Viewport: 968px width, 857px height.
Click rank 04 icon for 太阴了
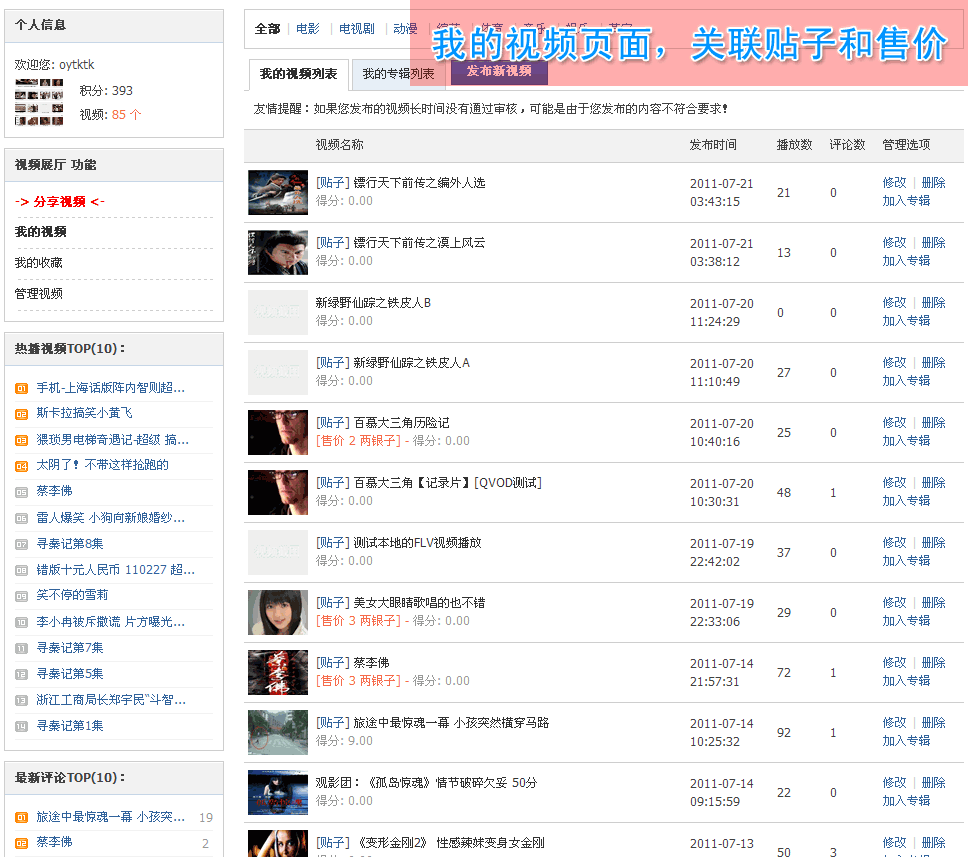click(x=22, y=466)
